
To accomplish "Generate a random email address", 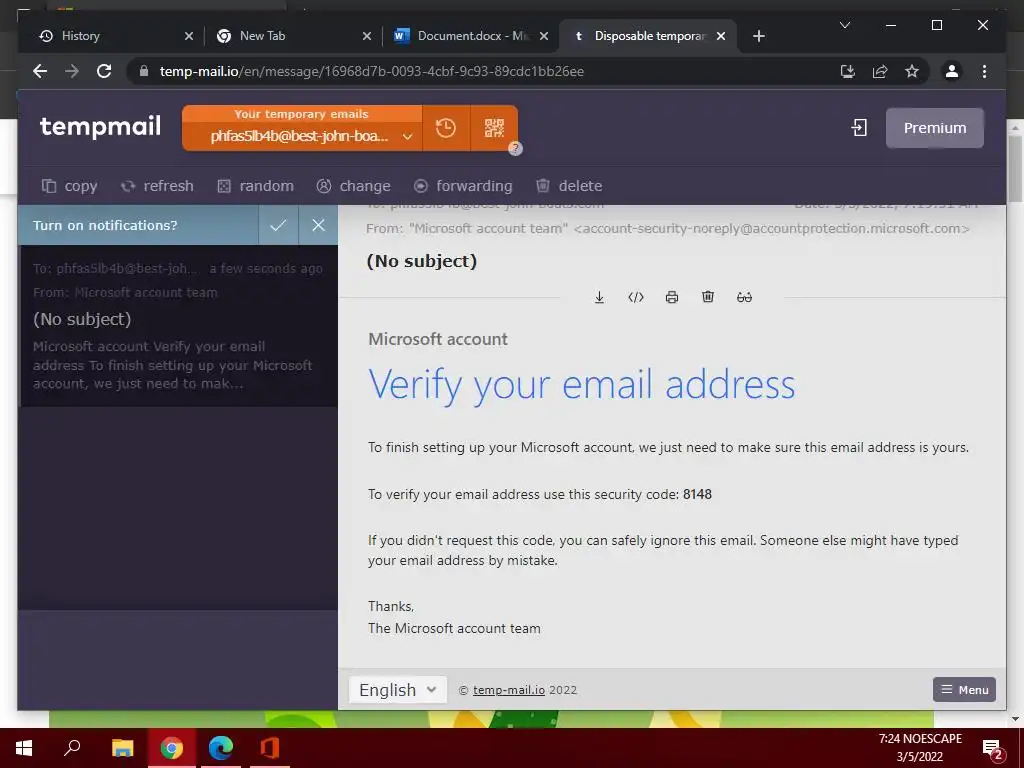I will [x=255, y=186].
